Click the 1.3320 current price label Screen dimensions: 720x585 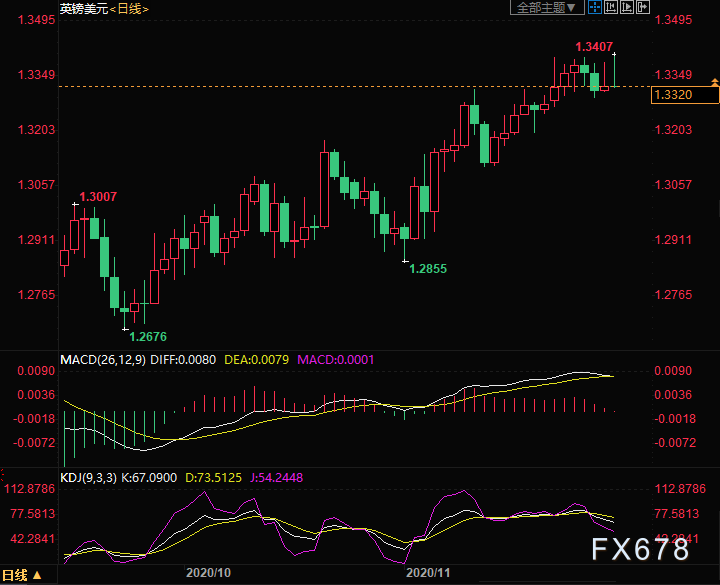(672, 95)
